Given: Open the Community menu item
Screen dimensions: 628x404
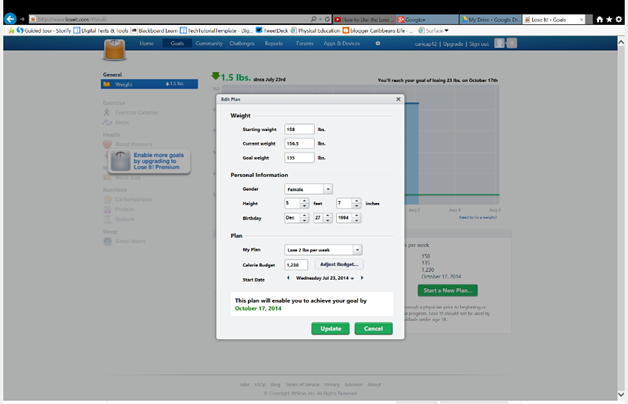Looking at the screenshot, I should (x=209, y=43).
